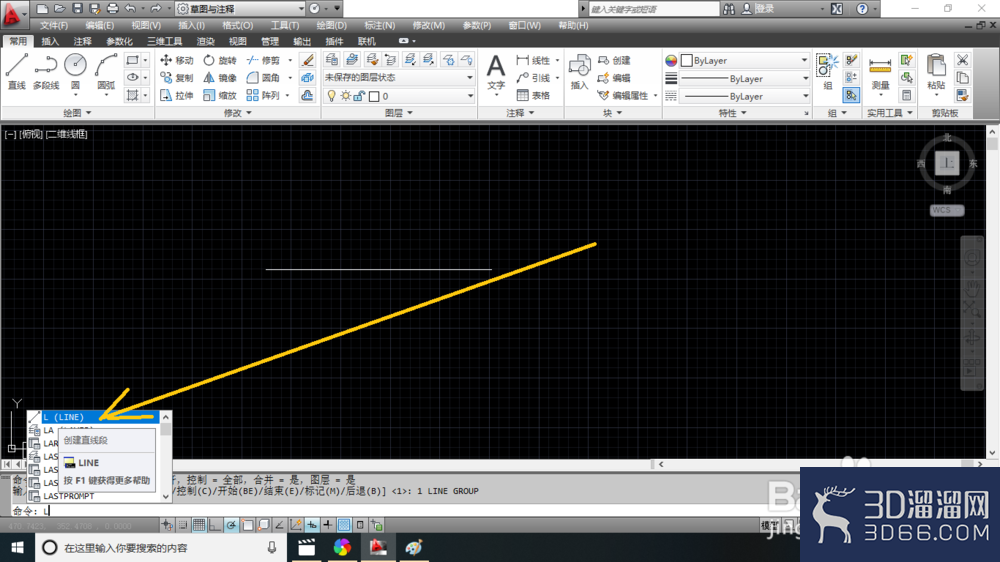Image resolution: width=1000 pixels, height=562 pixels.
Task: Toggle the layer on/off lightbulb
Action: pos(331,96)
